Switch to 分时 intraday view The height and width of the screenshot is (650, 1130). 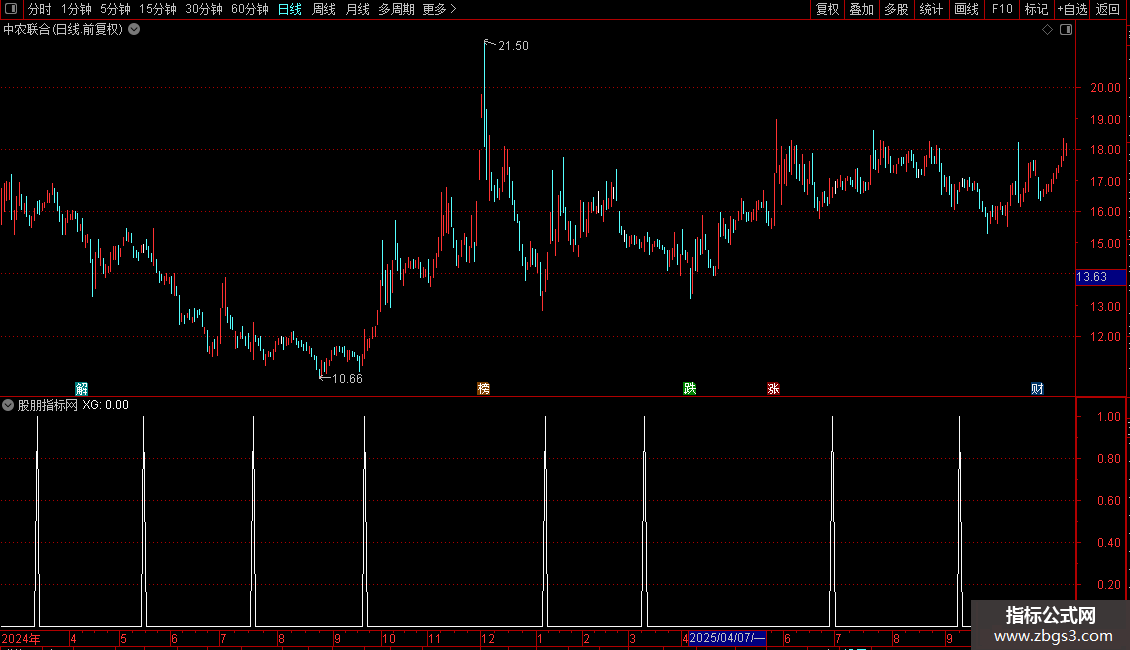[x=40, y=9]
